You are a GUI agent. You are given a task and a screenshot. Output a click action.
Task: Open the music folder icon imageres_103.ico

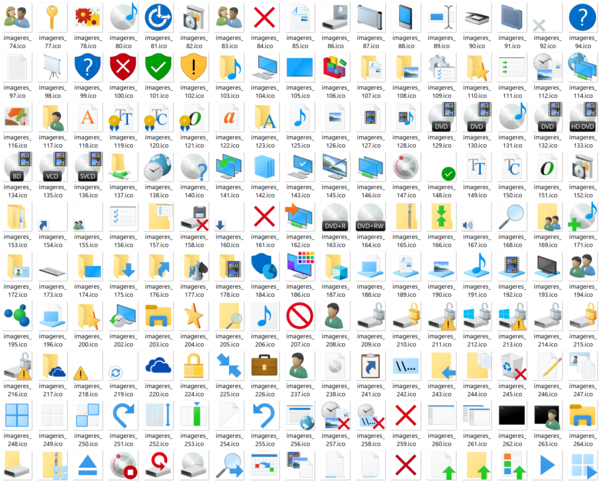tap(229, 67)
